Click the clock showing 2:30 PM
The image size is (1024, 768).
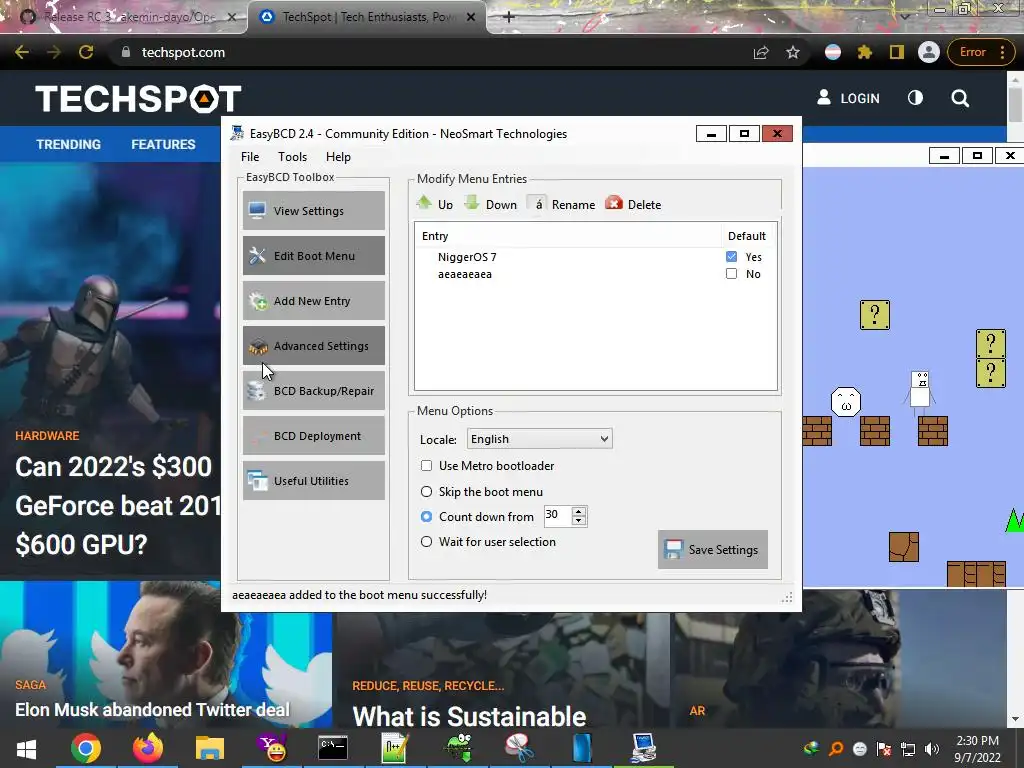tap(977, 741)
